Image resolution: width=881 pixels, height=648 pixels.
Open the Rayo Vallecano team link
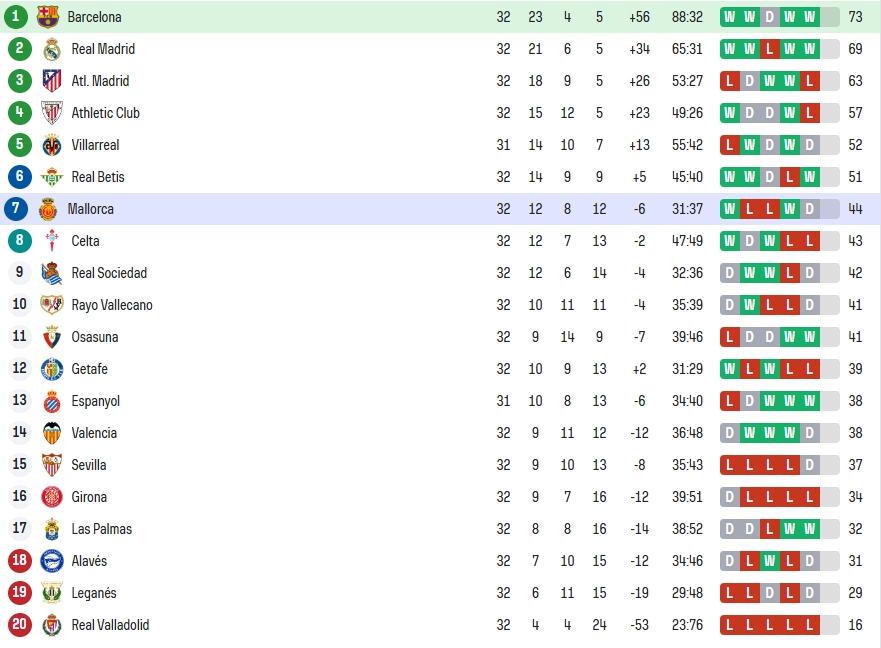[112, 305]
